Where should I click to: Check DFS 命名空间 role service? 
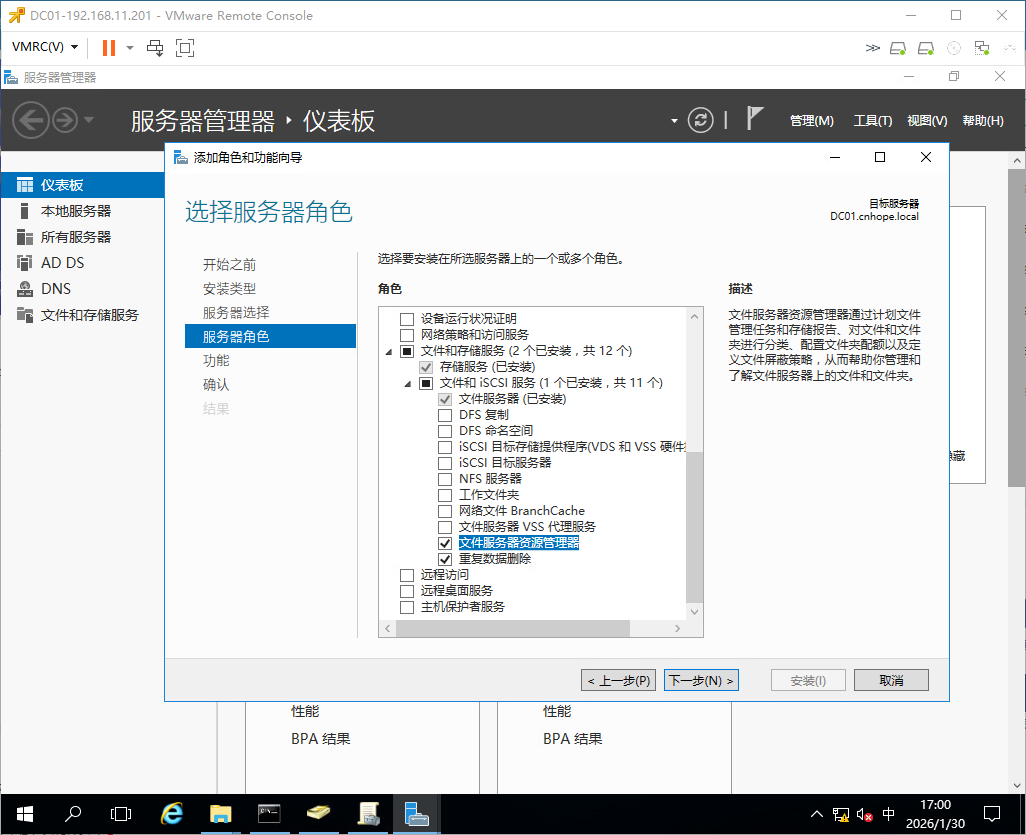coord(445,431)
